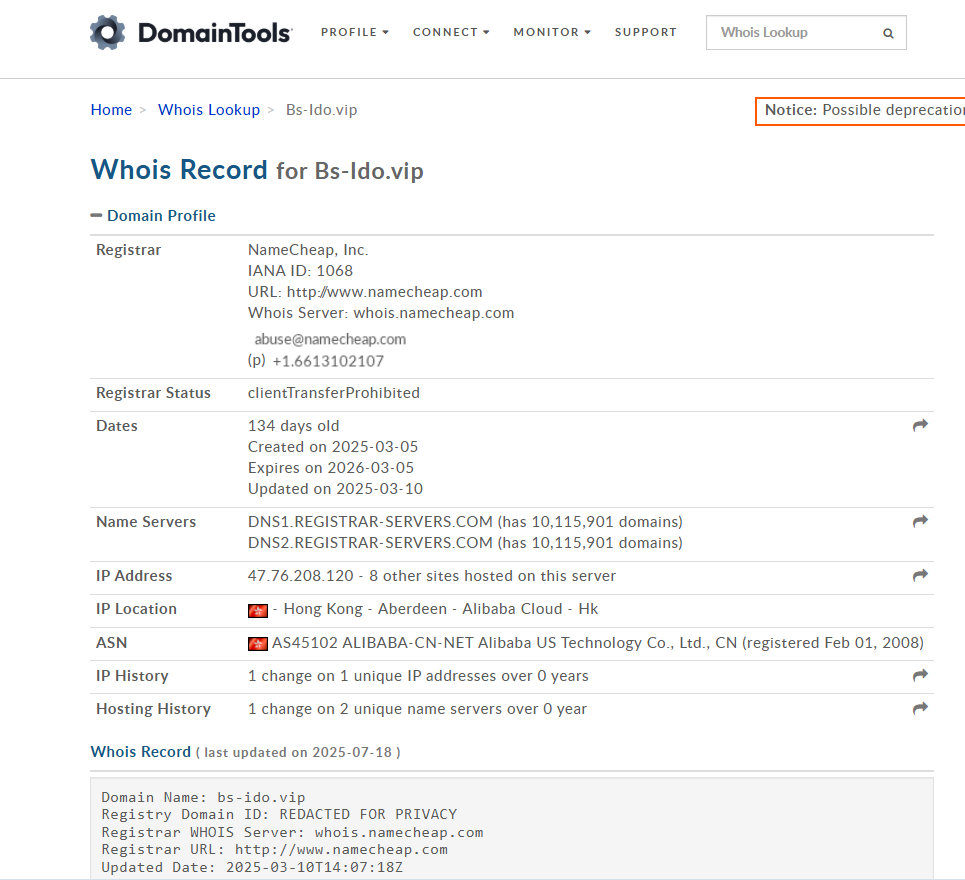Open share arrow in Hosting History row
Screen dimensions: 965x880
[920, 708]
